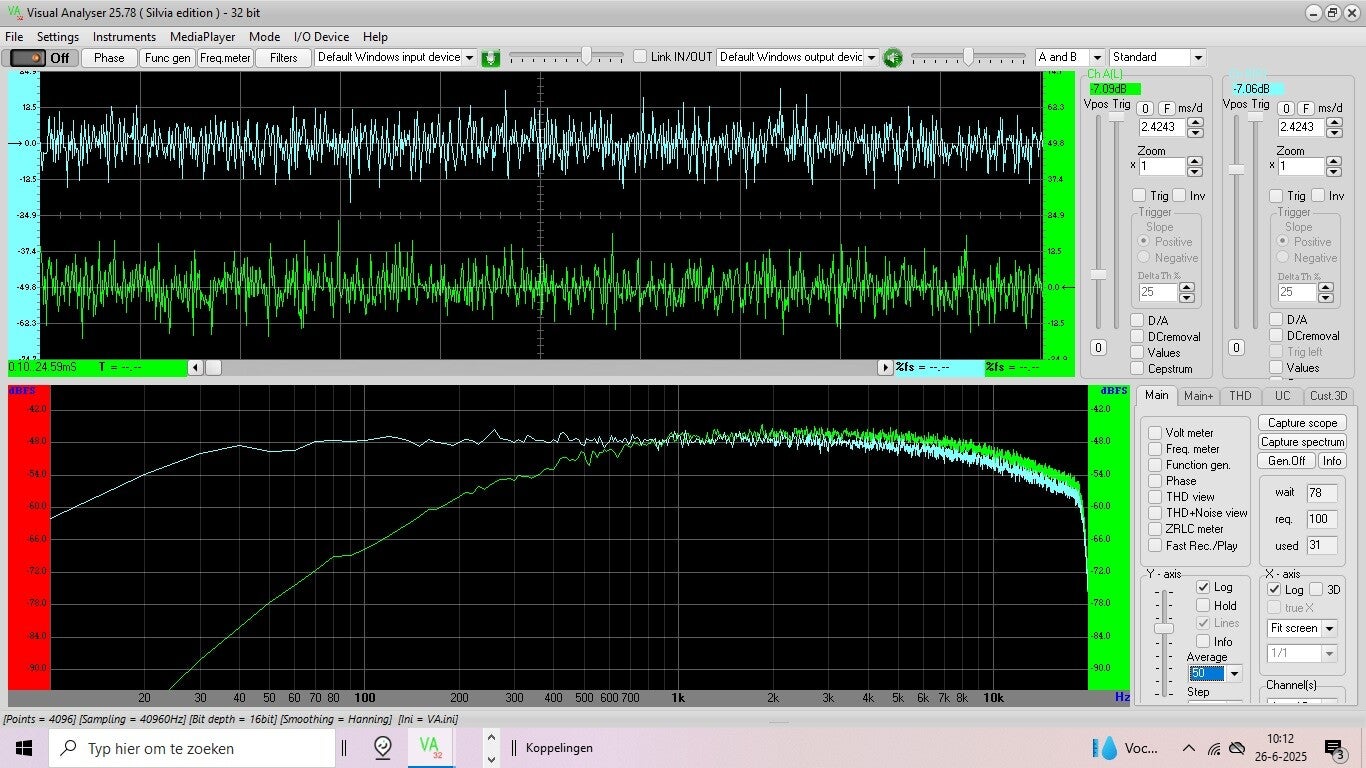Screen dimensions: 1366x768
Task: Expand the Default Windows input device dropdown
Action: [x=469, y=58]
